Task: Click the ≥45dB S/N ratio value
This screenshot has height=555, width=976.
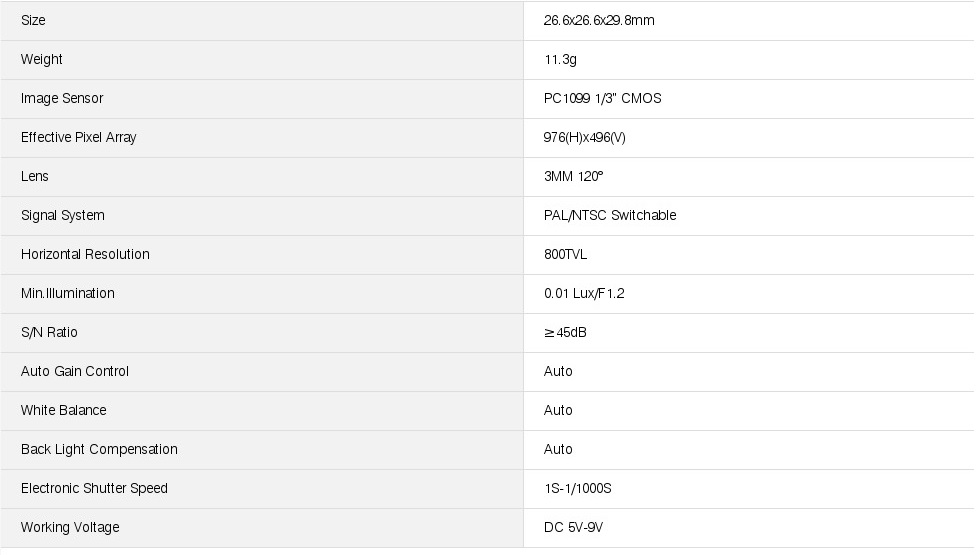Action: click(565, 332)
